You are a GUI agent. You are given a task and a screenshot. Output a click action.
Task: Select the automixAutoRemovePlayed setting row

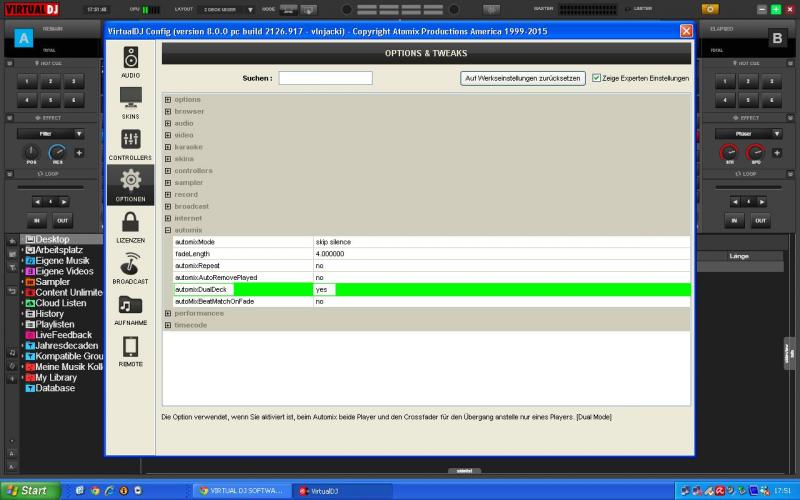432,278
